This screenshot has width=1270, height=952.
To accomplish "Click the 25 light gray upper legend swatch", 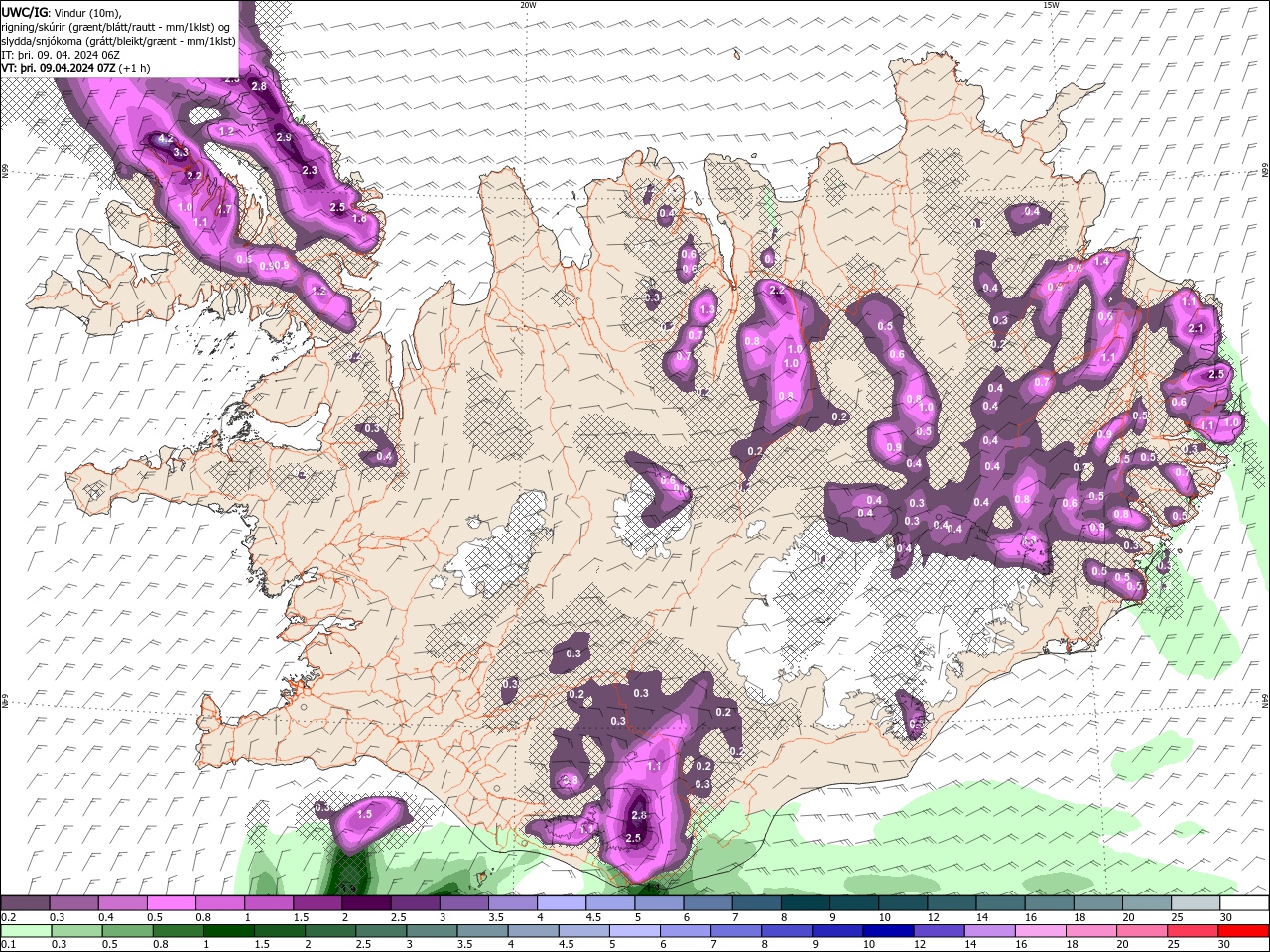I will tap(1196, 903).
